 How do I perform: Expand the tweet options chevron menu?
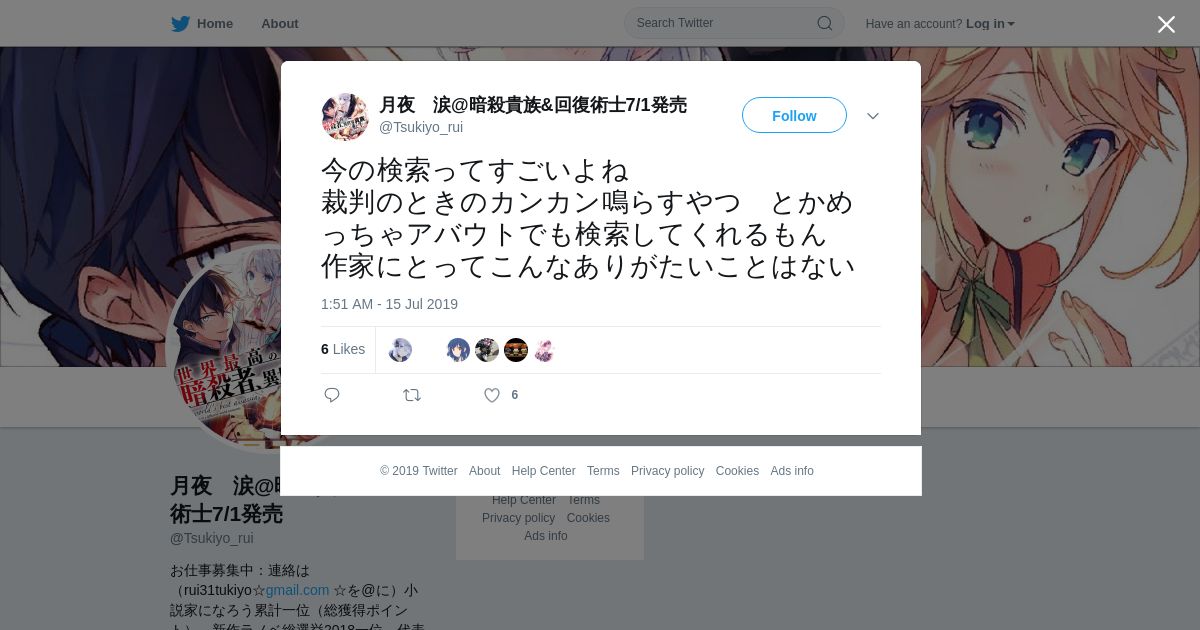coord(873,116)
